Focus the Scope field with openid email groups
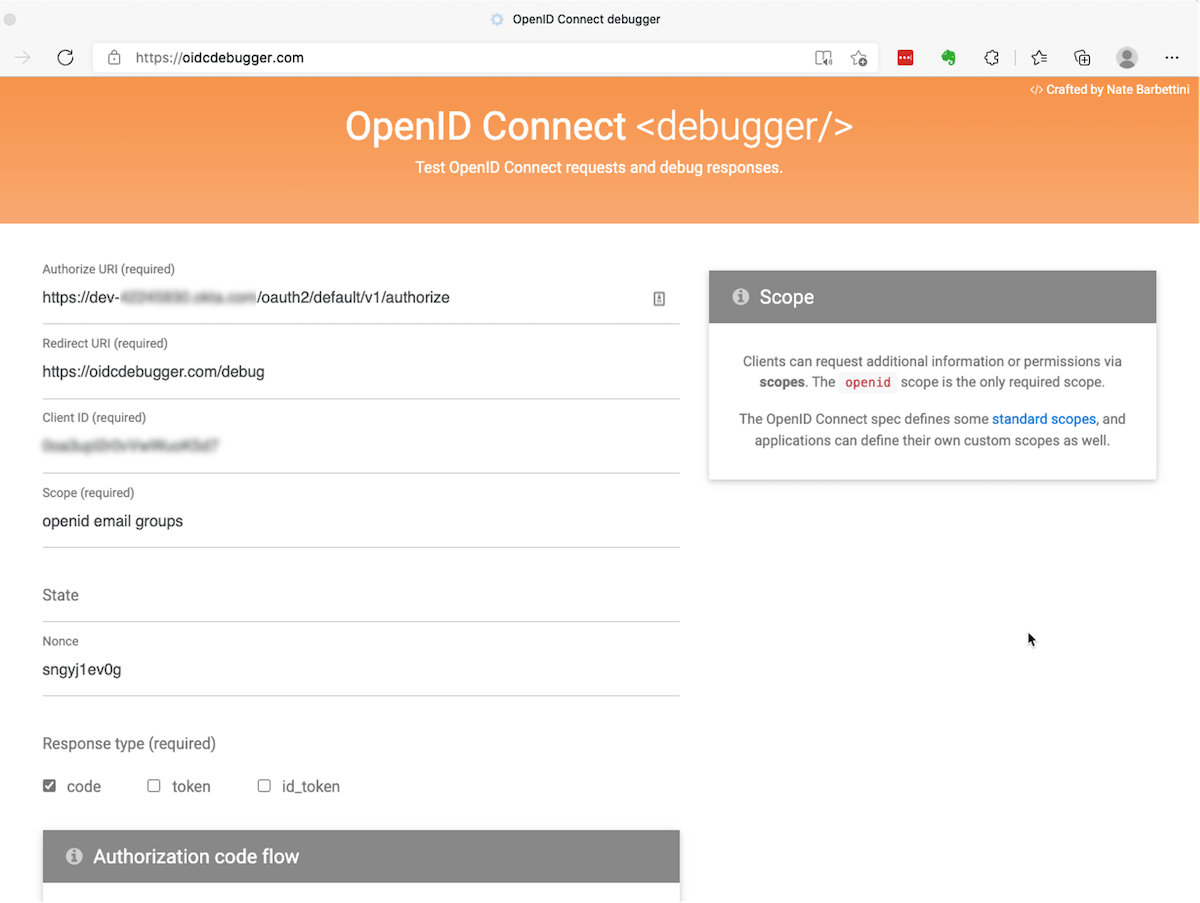Image resolution: width=1200 pixels, height=903 pixels. click(x=360, y=521)
